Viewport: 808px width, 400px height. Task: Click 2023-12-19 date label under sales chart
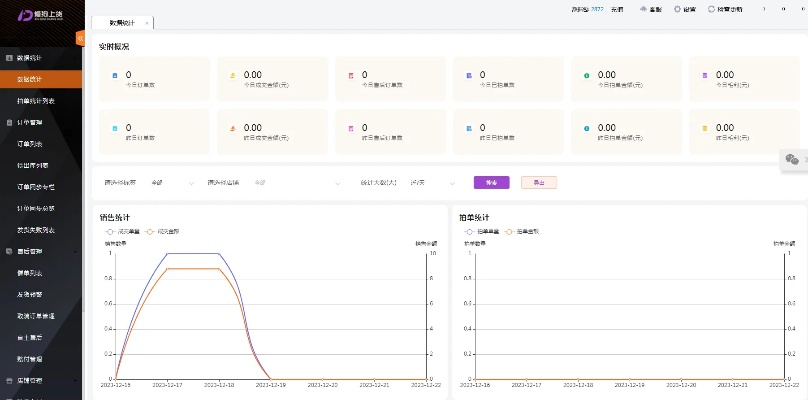point(271,385)
